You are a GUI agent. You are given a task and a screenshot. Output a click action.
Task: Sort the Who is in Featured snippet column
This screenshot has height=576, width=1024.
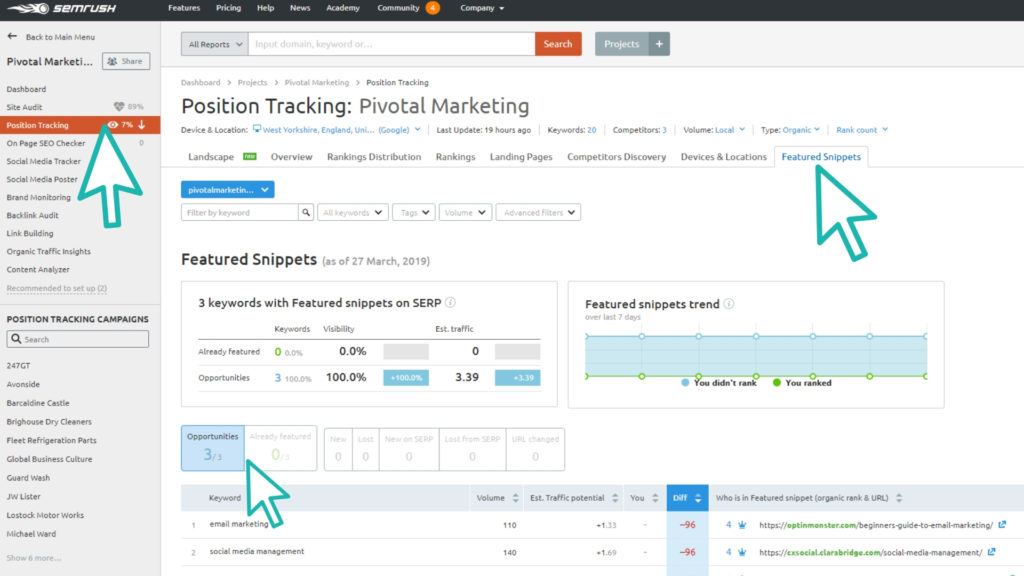click(x=899, y=498)
